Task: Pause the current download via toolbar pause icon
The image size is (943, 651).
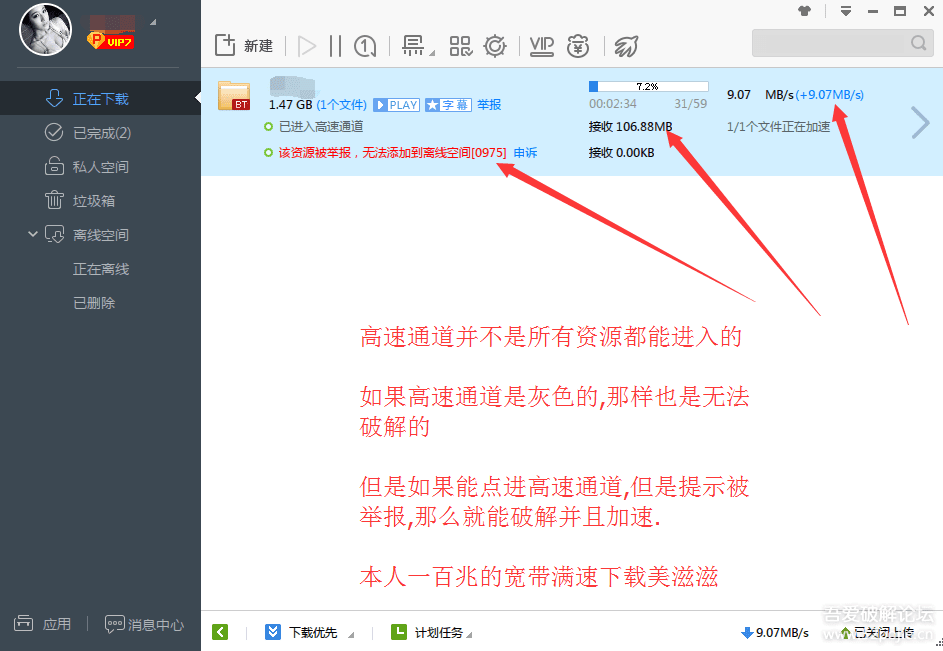Action: point(334,45)
